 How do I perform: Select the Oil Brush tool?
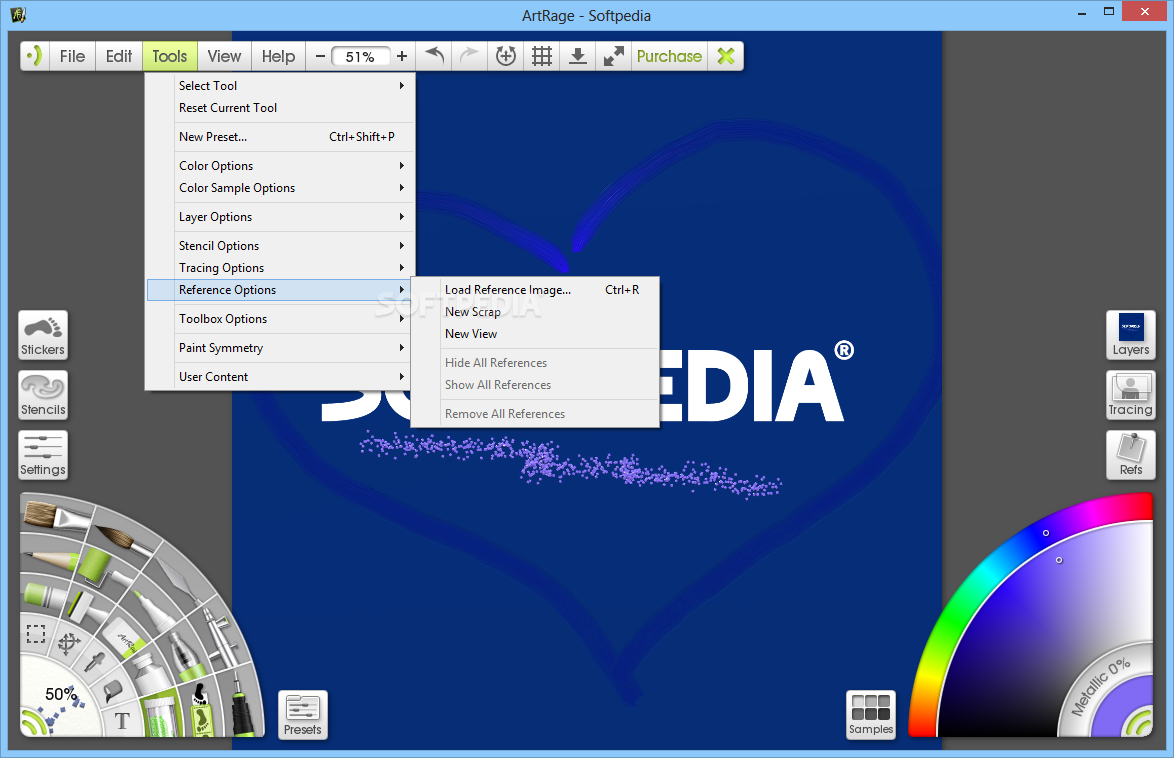click(56, 516)
